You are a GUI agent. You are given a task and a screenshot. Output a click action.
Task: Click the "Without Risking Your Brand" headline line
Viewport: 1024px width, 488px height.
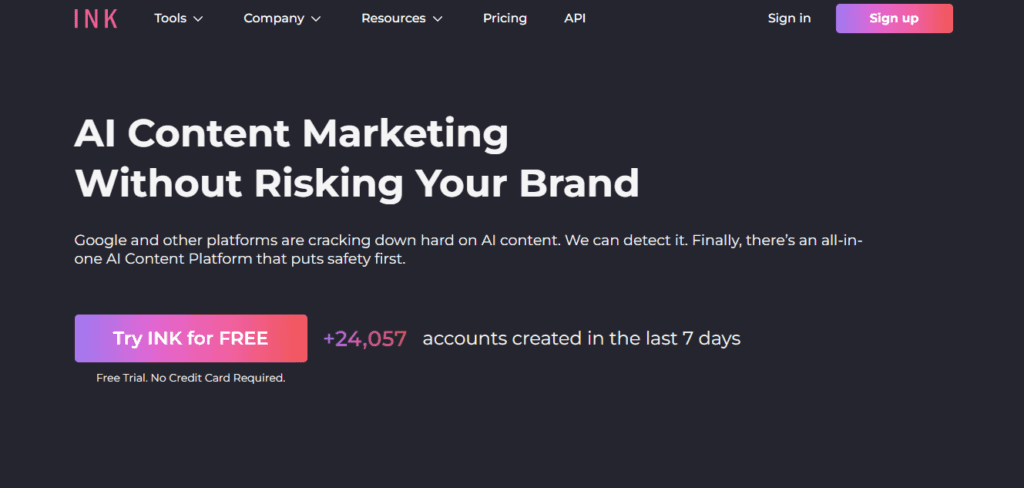tap(356, 183)
